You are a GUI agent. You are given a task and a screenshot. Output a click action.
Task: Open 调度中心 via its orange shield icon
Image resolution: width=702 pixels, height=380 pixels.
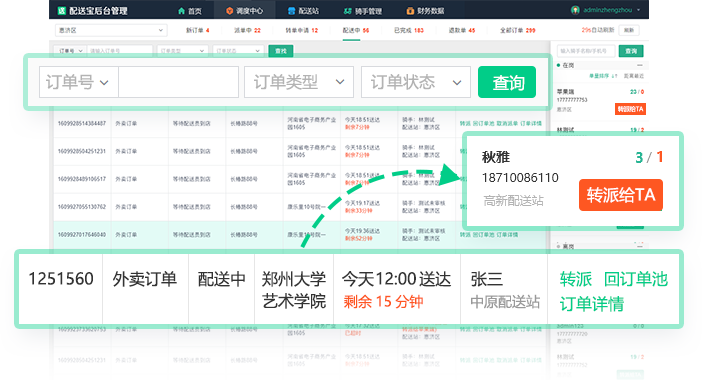pos(229,11)
